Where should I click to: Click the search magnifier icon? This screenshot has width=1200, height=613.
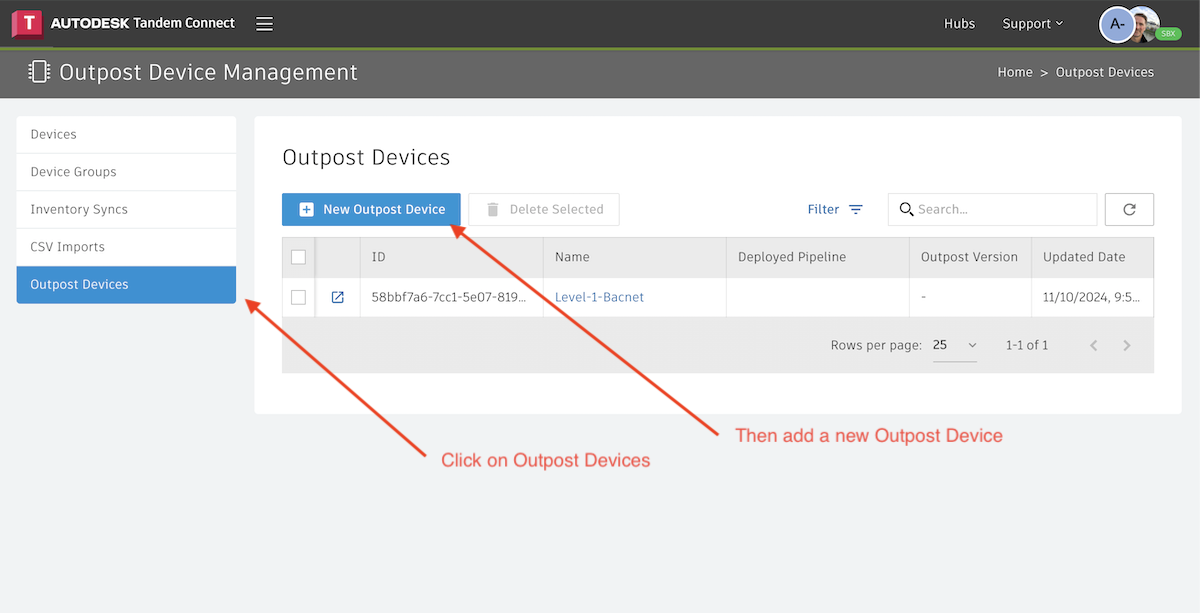pos(906,209)
